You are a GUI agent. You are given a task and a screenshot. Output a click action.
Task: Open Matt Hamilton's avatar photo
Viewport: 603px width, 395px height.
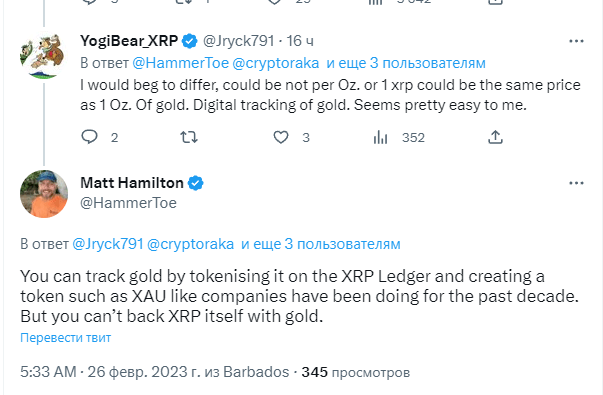click(44, 194)
